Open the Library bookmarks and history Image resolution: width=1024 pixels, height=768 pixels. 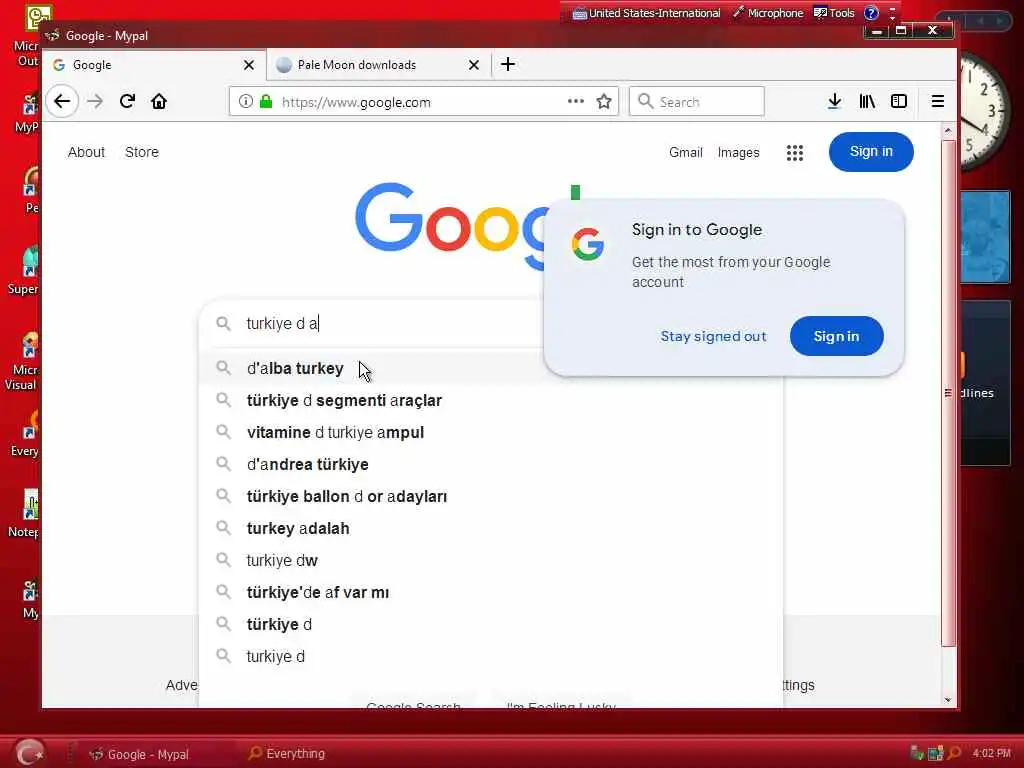pos(867,101)
